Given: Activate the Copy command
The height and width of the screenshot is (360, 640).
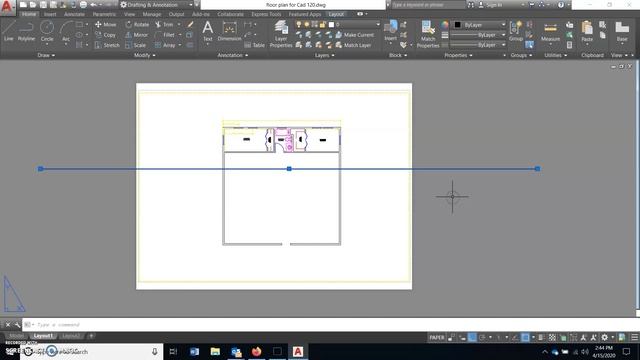Looking at the screenshot, I should [x=106, y=35].
